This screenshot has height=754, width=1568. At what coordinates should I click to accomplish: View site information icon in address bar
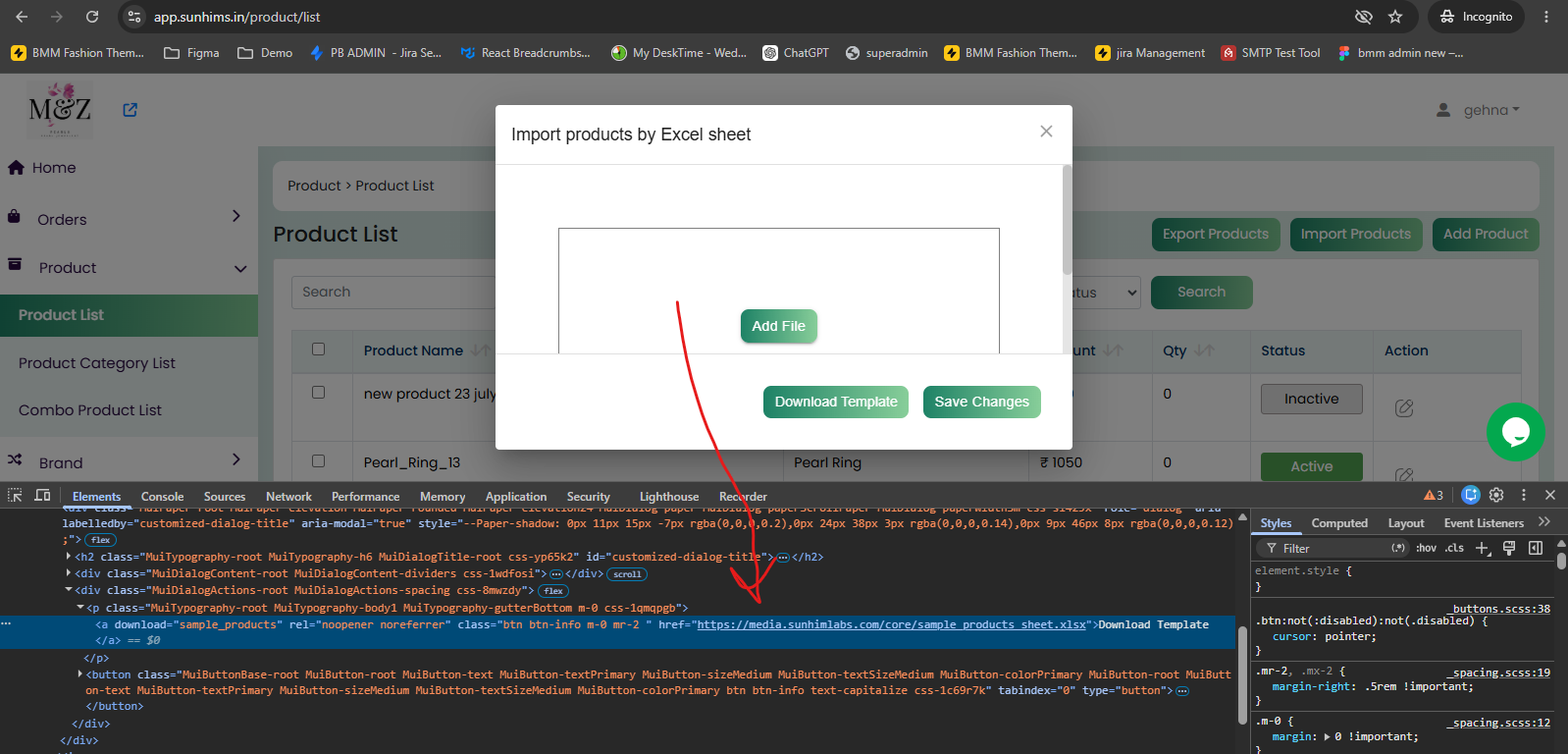coord(135,17)
